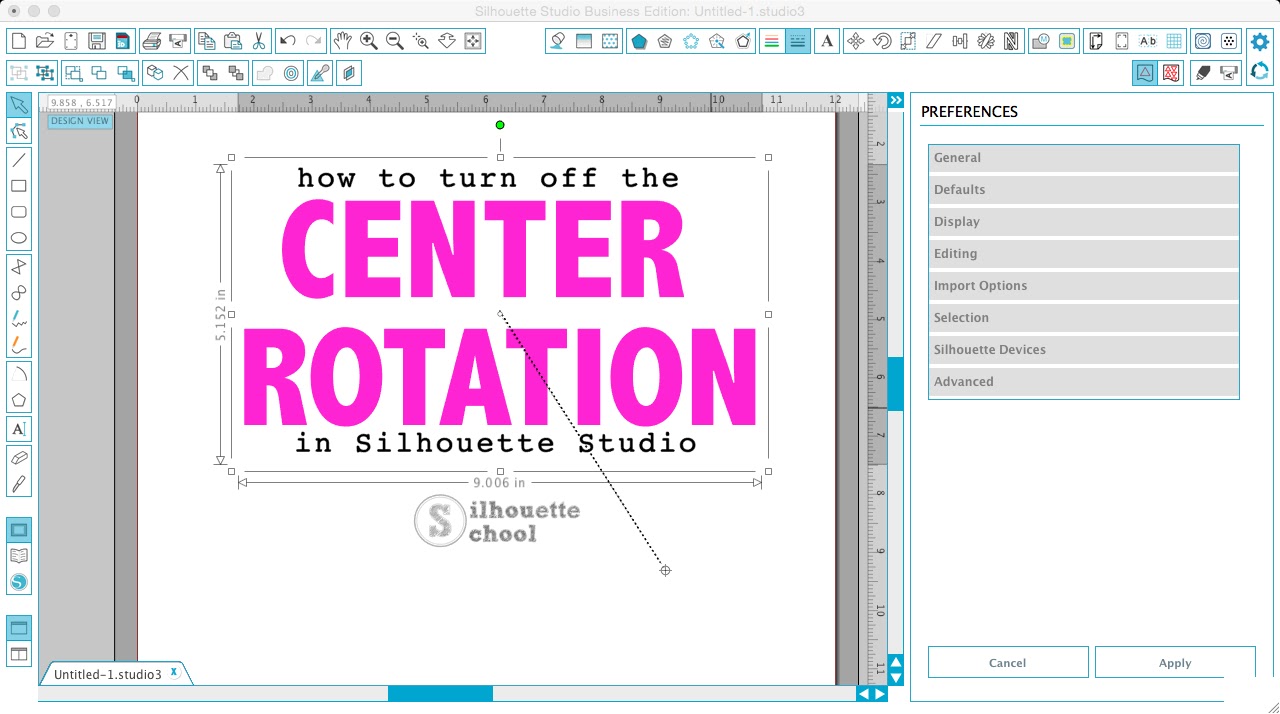Select the Draw Ellipse tool
Viewport: 1280px width, 714px height.
(x=18, y=237)
